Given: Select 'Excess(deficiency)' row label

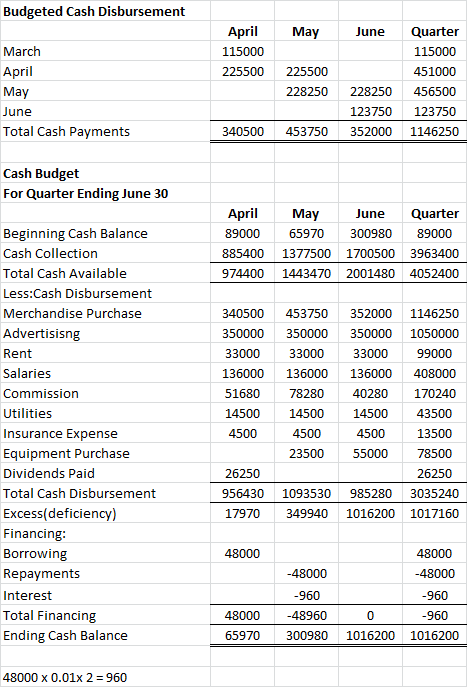Looking at the screenshot, I should coord(105,513).
